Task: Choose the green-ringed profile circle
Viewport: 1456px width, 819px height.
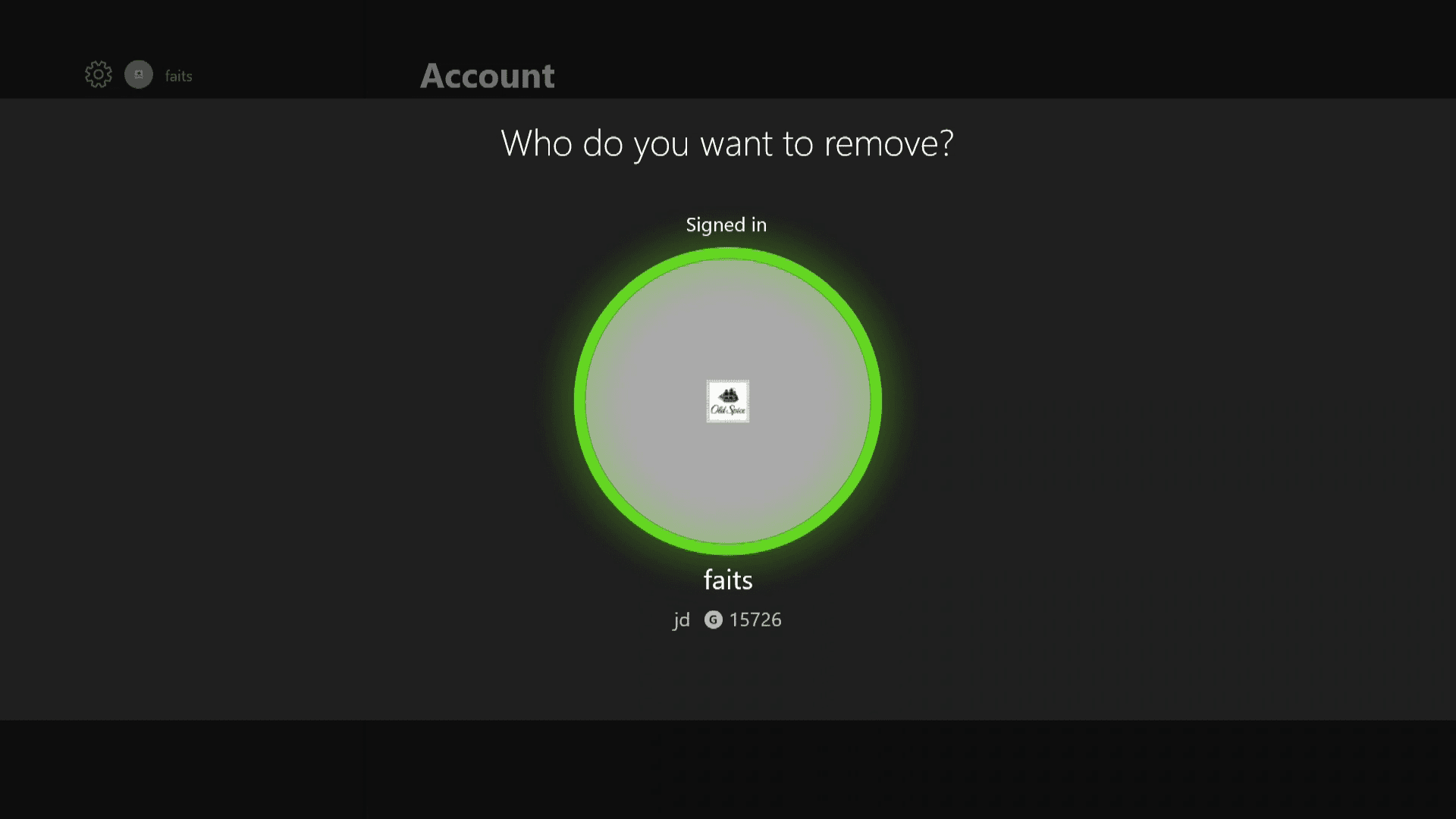Action: click(x=728, y=401)
